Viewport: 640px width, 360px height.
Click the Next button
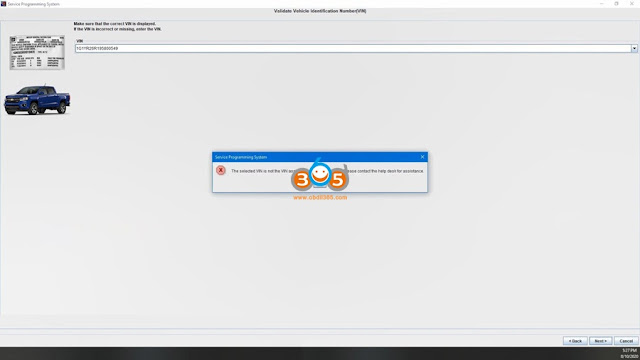pyautogui.click(x=600, y=341)
